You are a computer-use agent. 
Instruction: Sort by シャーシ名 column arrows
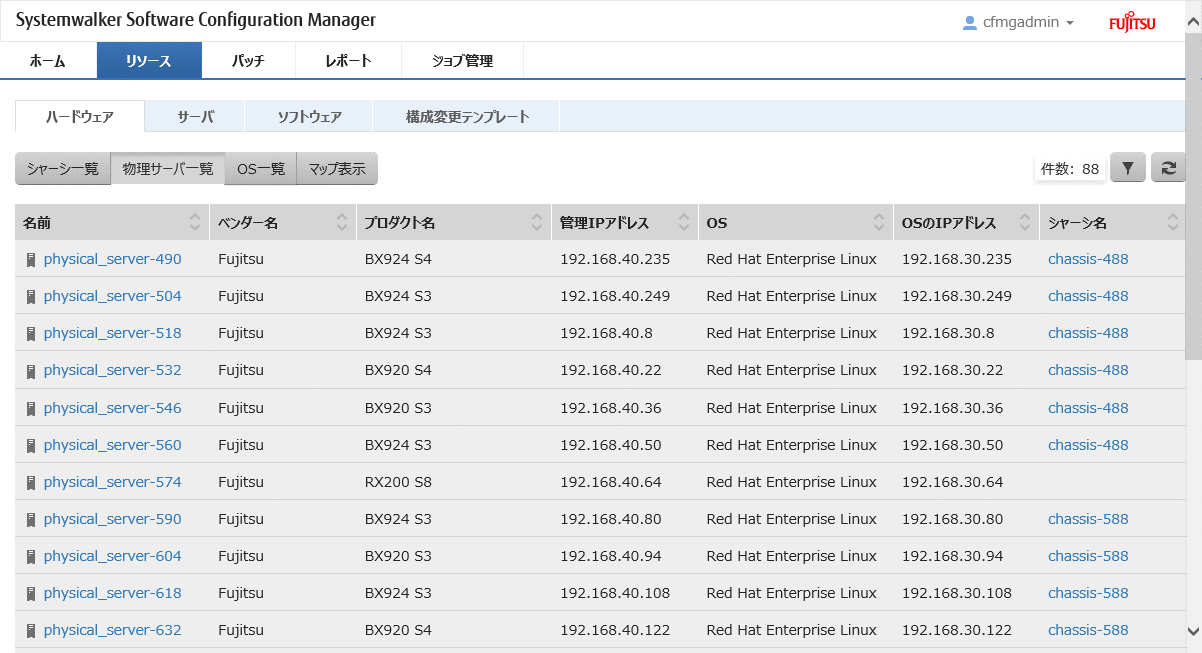[x=1173, y=222]
